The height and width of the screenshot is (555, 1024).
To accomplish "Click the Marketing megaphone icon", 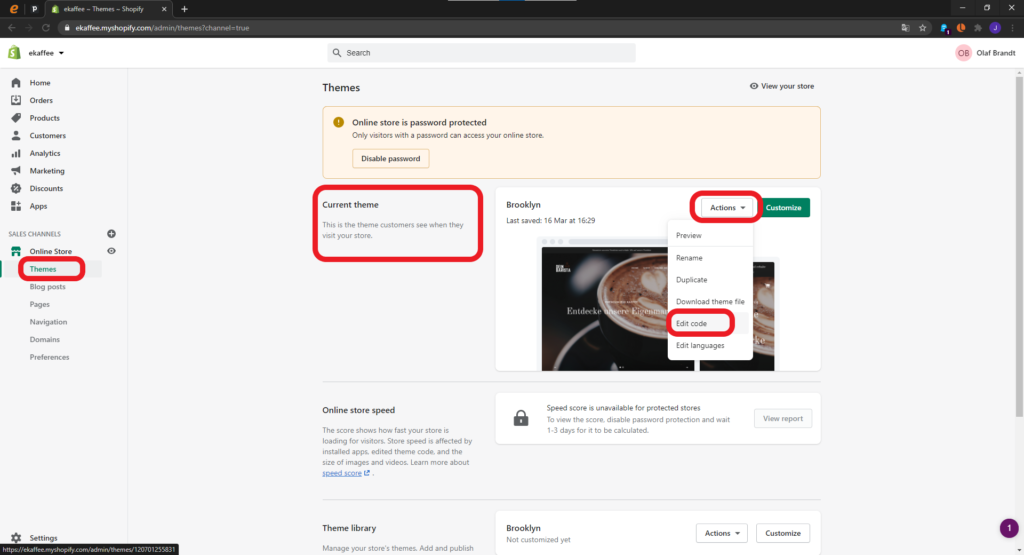I will pyautogui.click(x=16, y=170).
